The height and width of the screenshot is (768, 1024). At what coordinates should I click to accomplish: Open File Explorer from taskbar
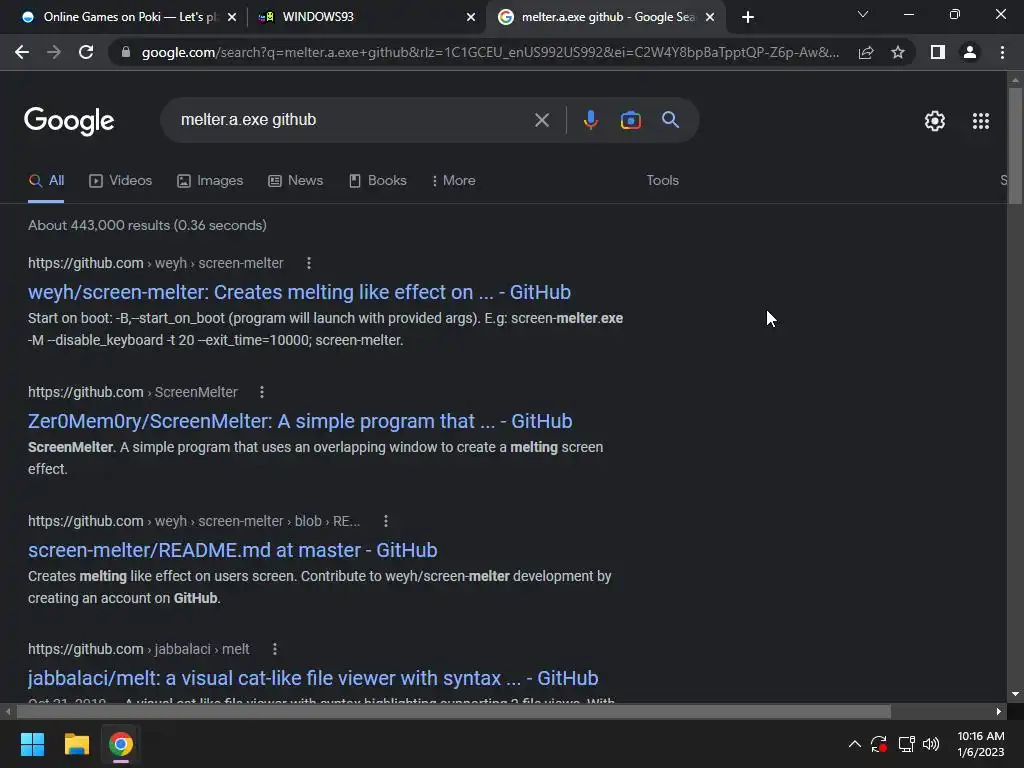pos(76,744)
